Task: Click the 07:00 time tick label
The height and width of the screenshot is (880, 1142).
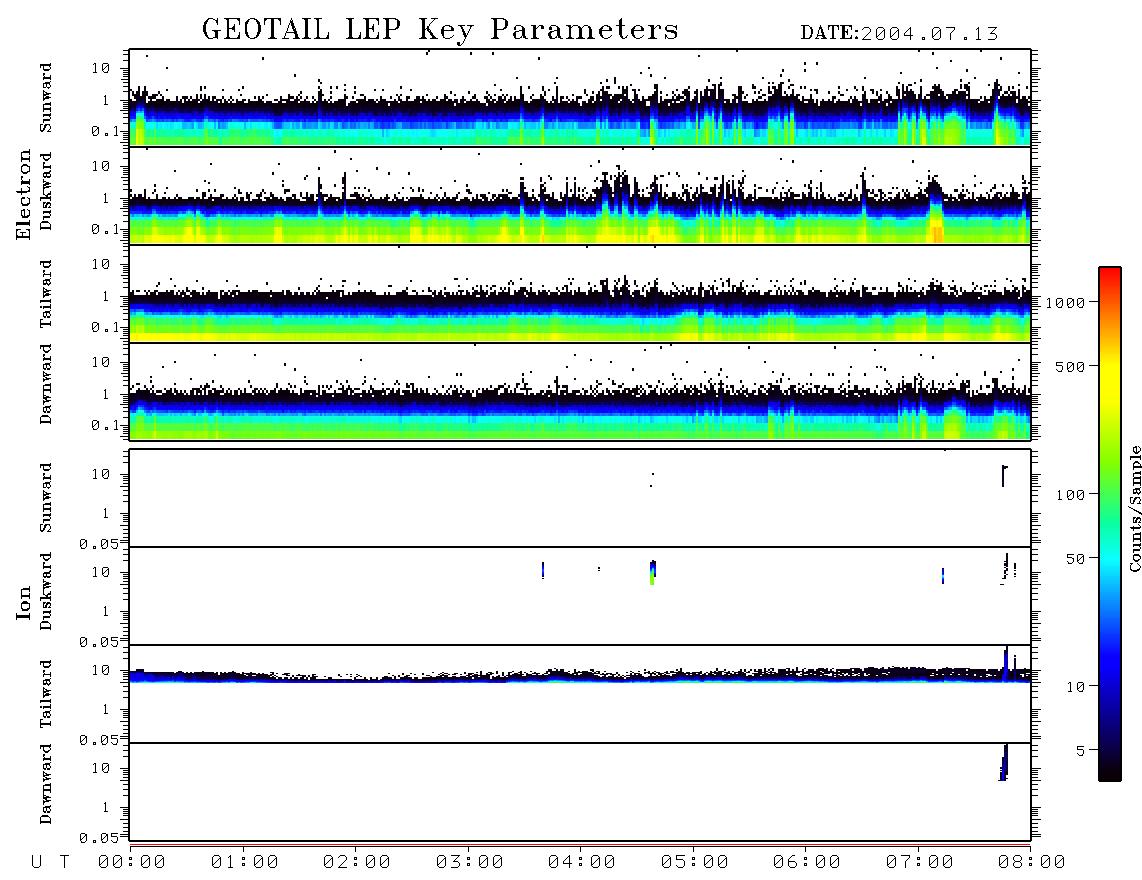Action: coord(920,863)
